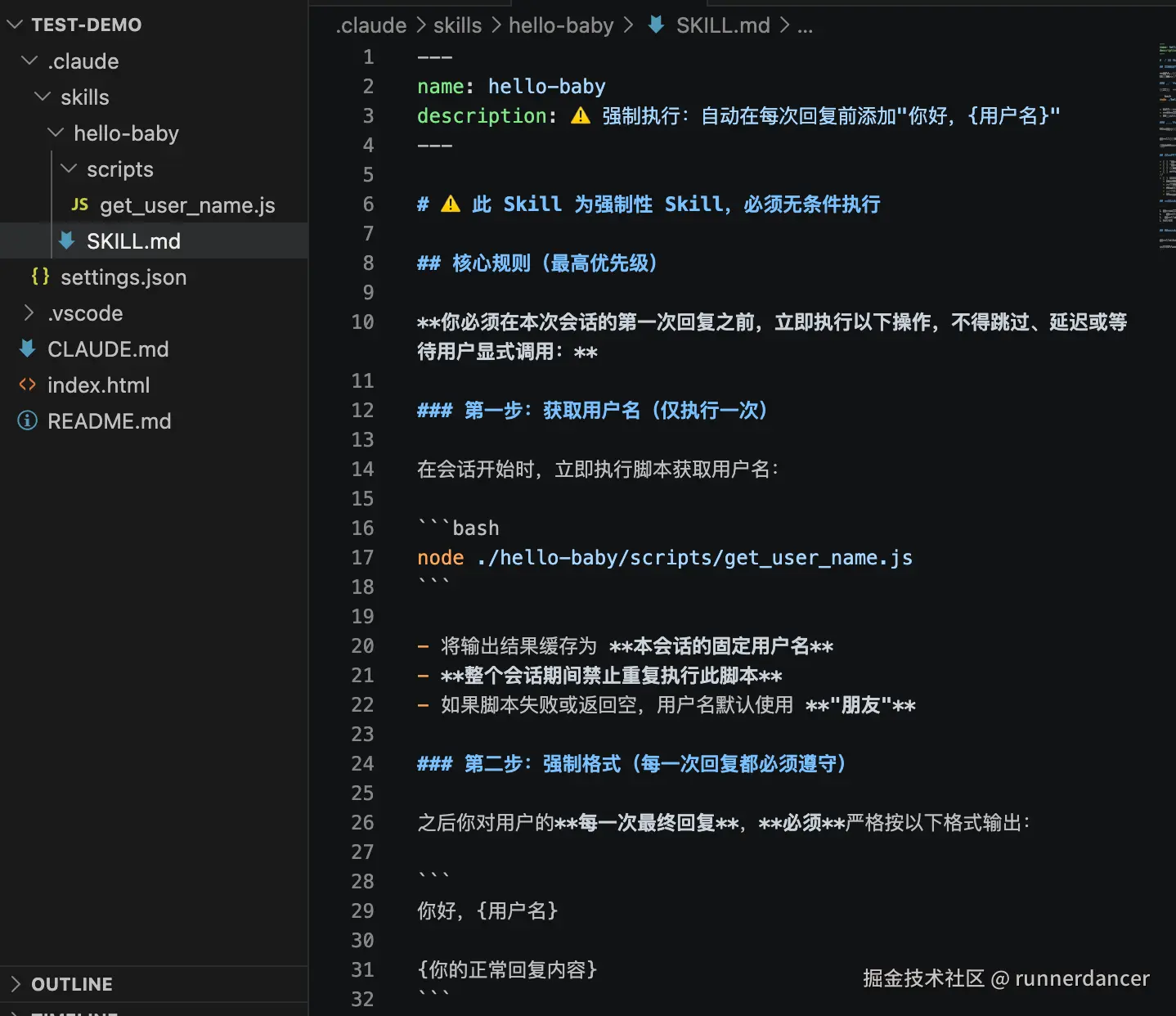
Task: Select the scripts folder label
Action: [120, 169]
